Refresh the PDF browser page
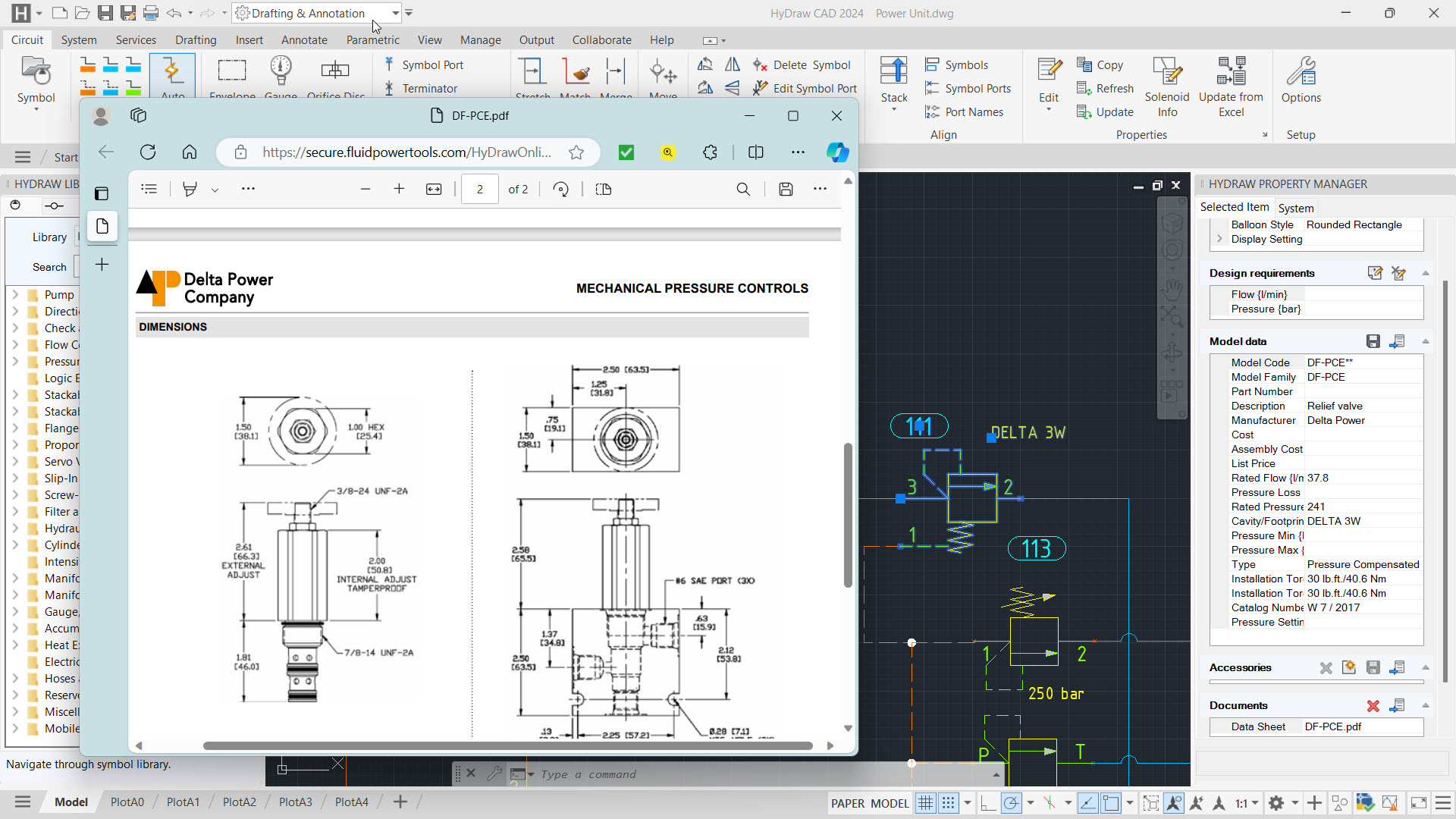This screenshot has height=819, width=1456. 148,152
